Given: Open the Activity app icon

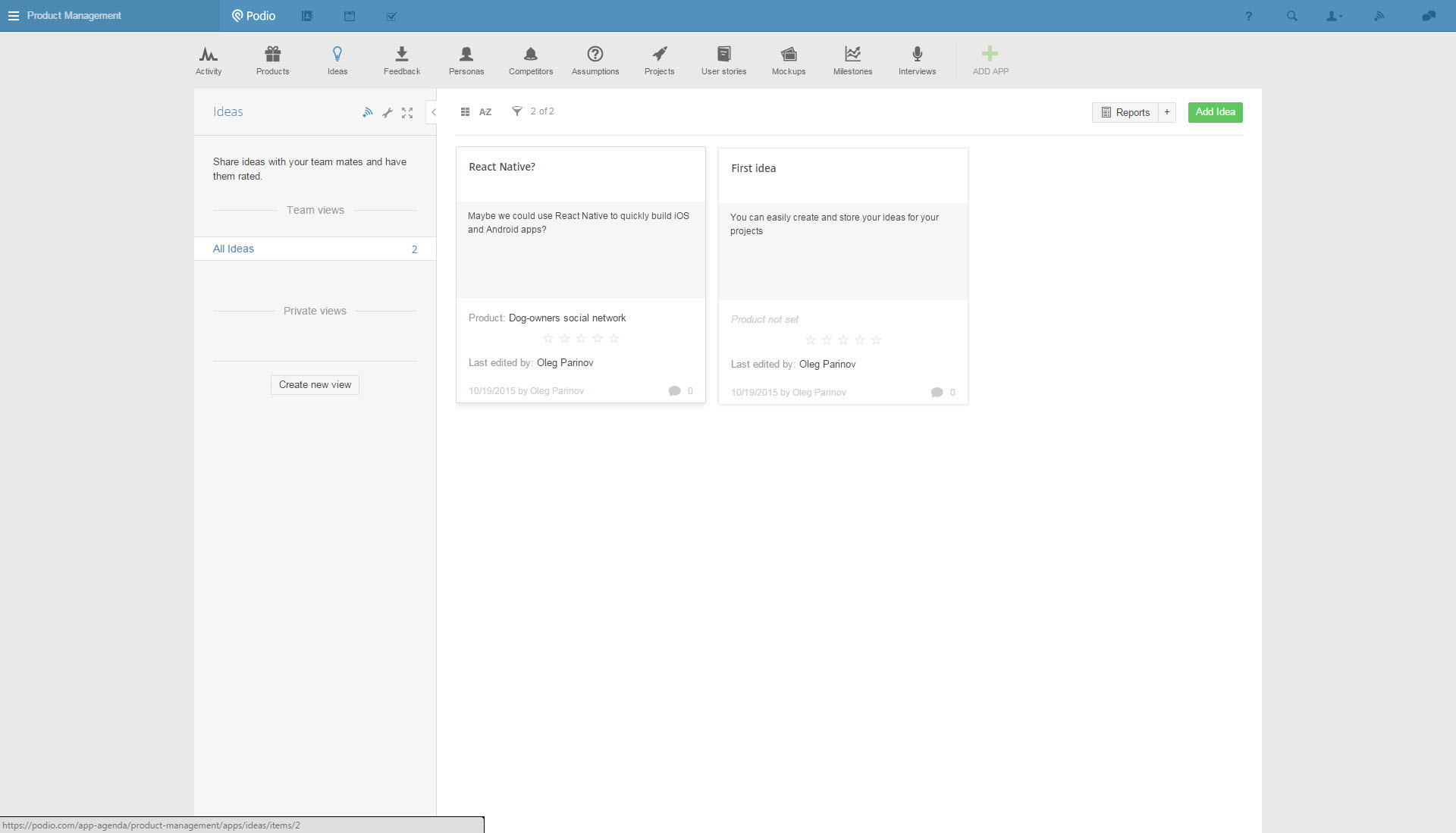Looking at the screenshot, I should (x=209, y=55).
